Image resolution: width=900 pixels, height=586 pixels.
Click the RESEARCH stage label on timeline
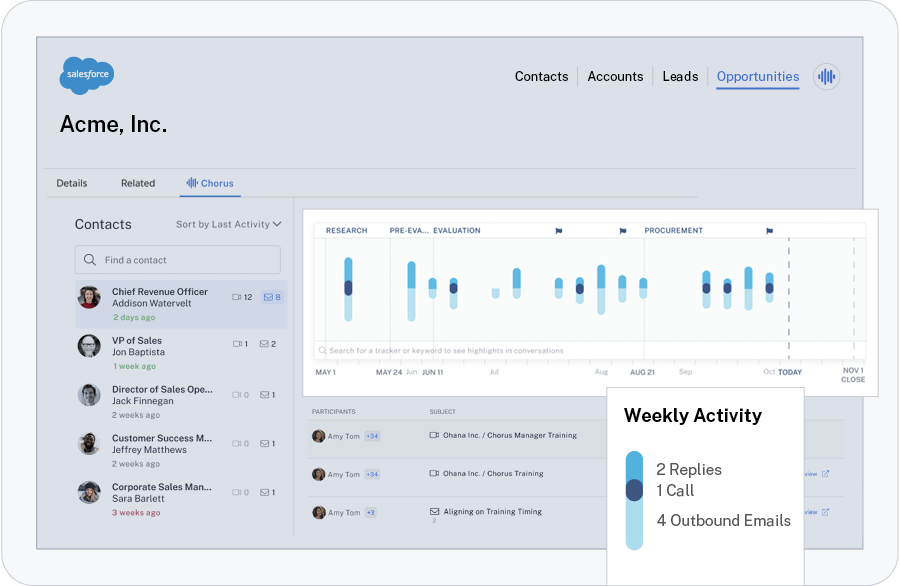[x=346, y=230]
